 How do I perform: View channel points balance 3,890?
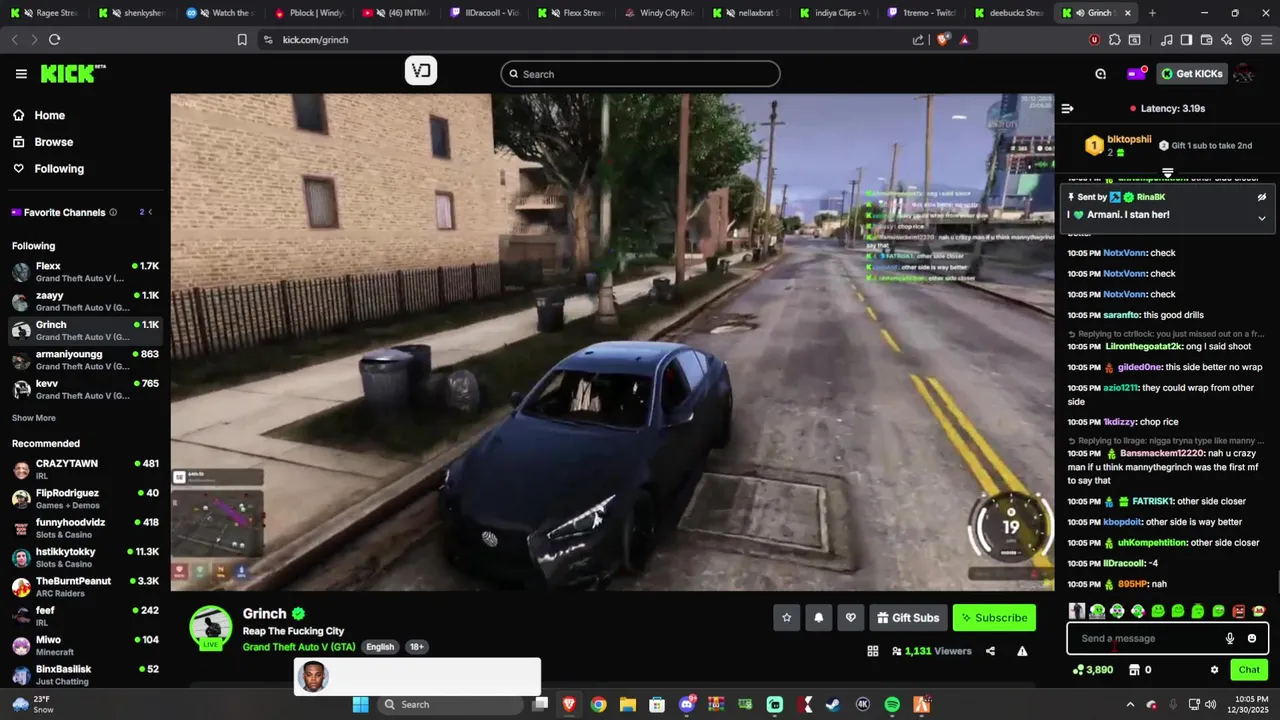1092,670
